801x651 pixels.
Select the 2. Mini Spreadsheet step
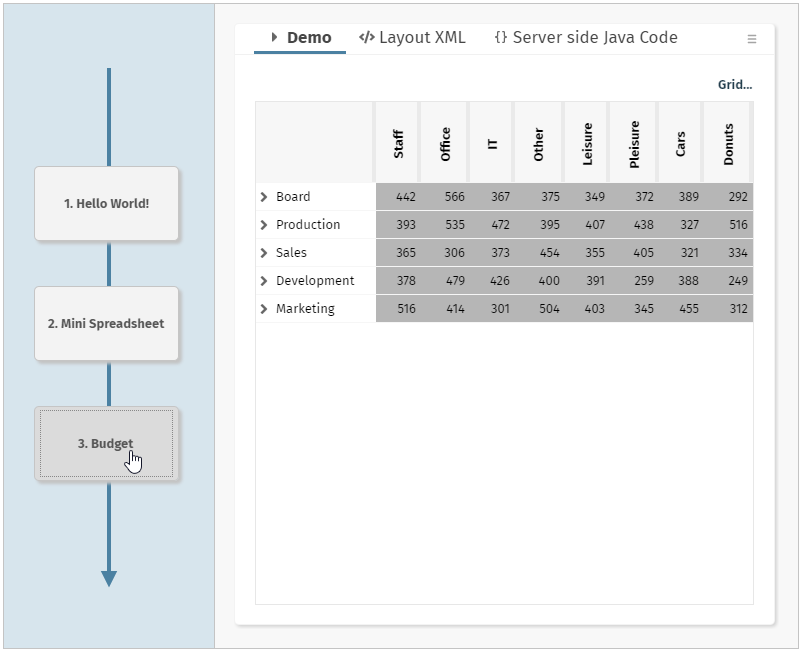pos(106,323)
